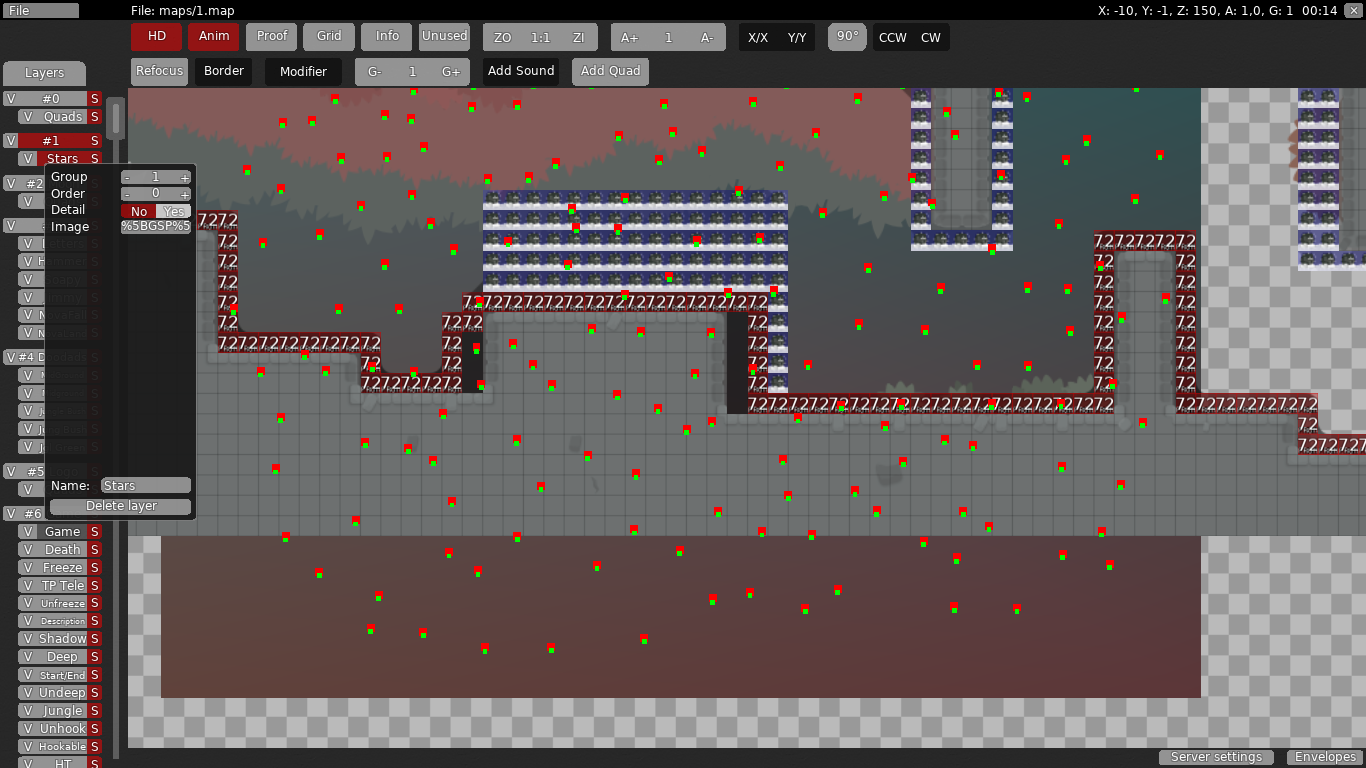The height and width of the screenshot is (768, 1366).
Task: Rotate brush clockwise with CW
Action: click(x=931, y=37)
